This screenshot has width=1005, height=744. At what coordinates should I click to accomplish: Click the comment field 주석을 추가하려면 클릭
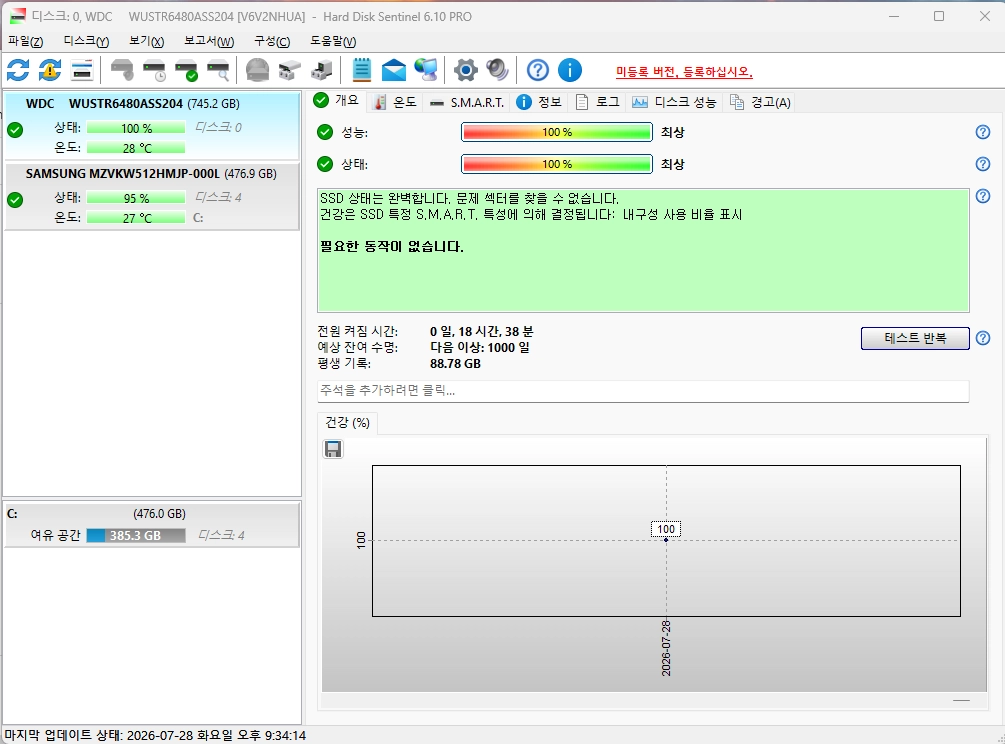coord(643,391)
